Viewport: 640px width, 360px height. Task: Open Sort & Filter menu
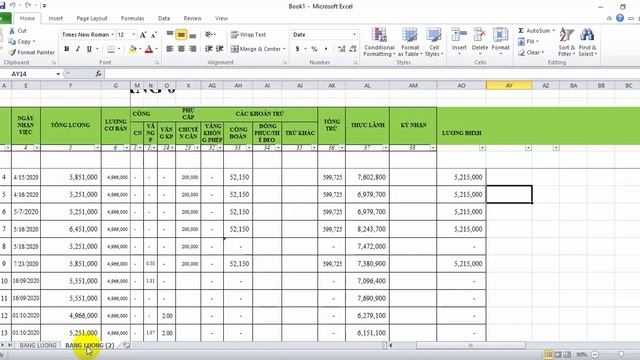(567, 42)
